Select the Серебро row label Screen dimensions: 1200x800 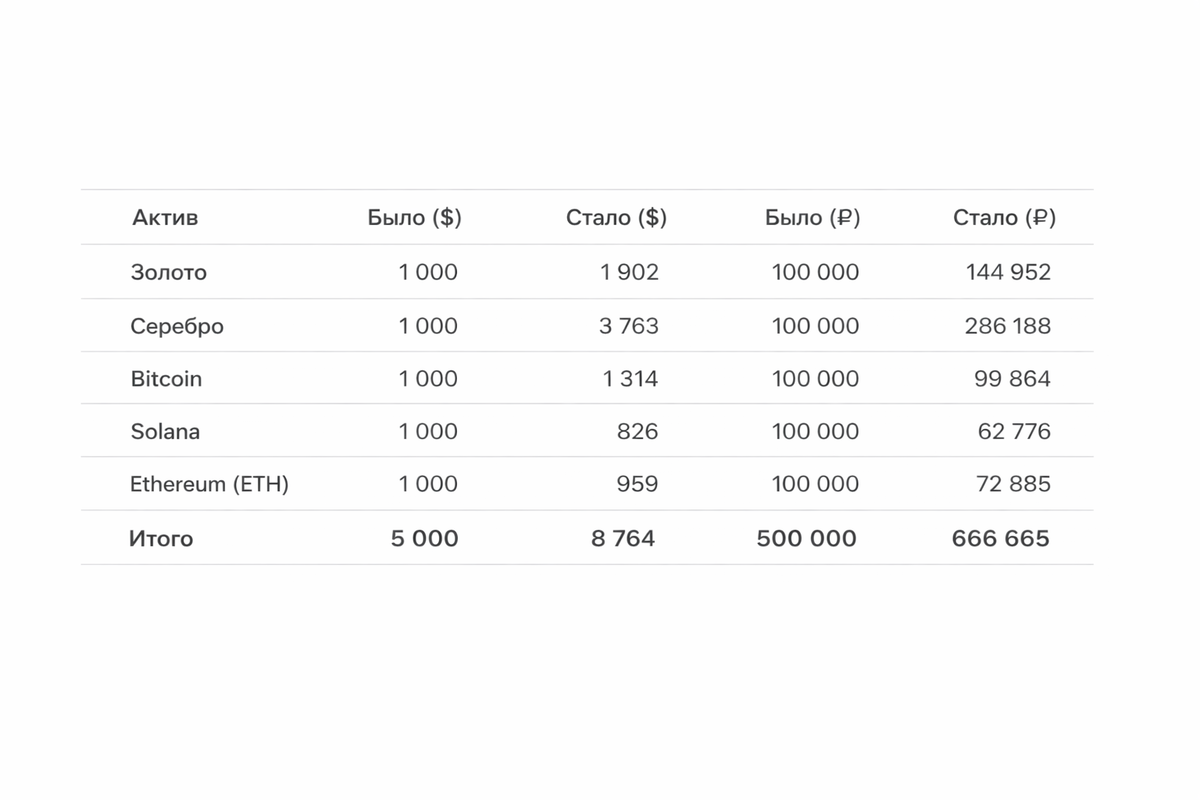pyautogui.click(x=176, y=326)
